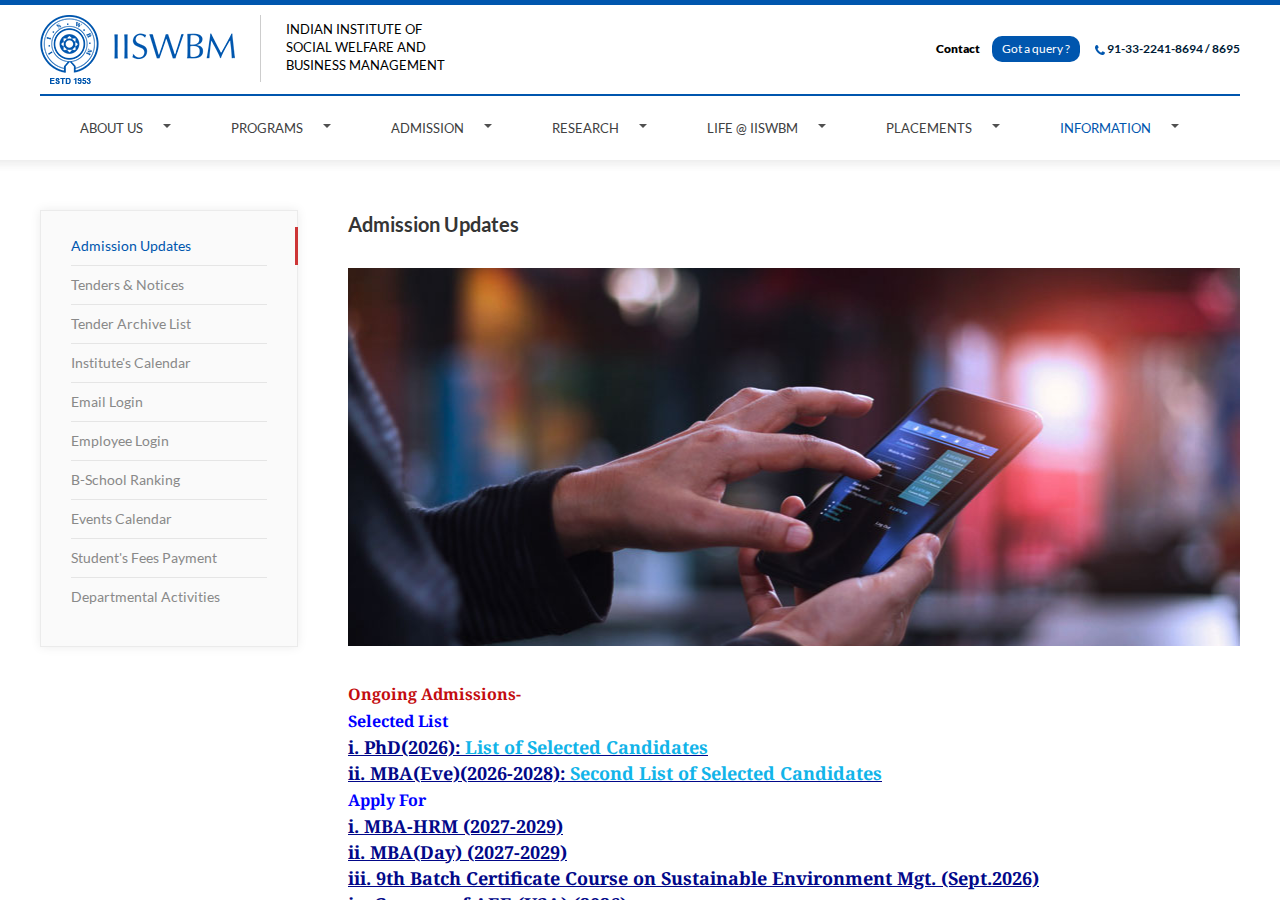The image size is (1280, 900).
Task: Click the Ongoing Admissions- red heading
Action: pyautogui.click(x=434, y=694)
